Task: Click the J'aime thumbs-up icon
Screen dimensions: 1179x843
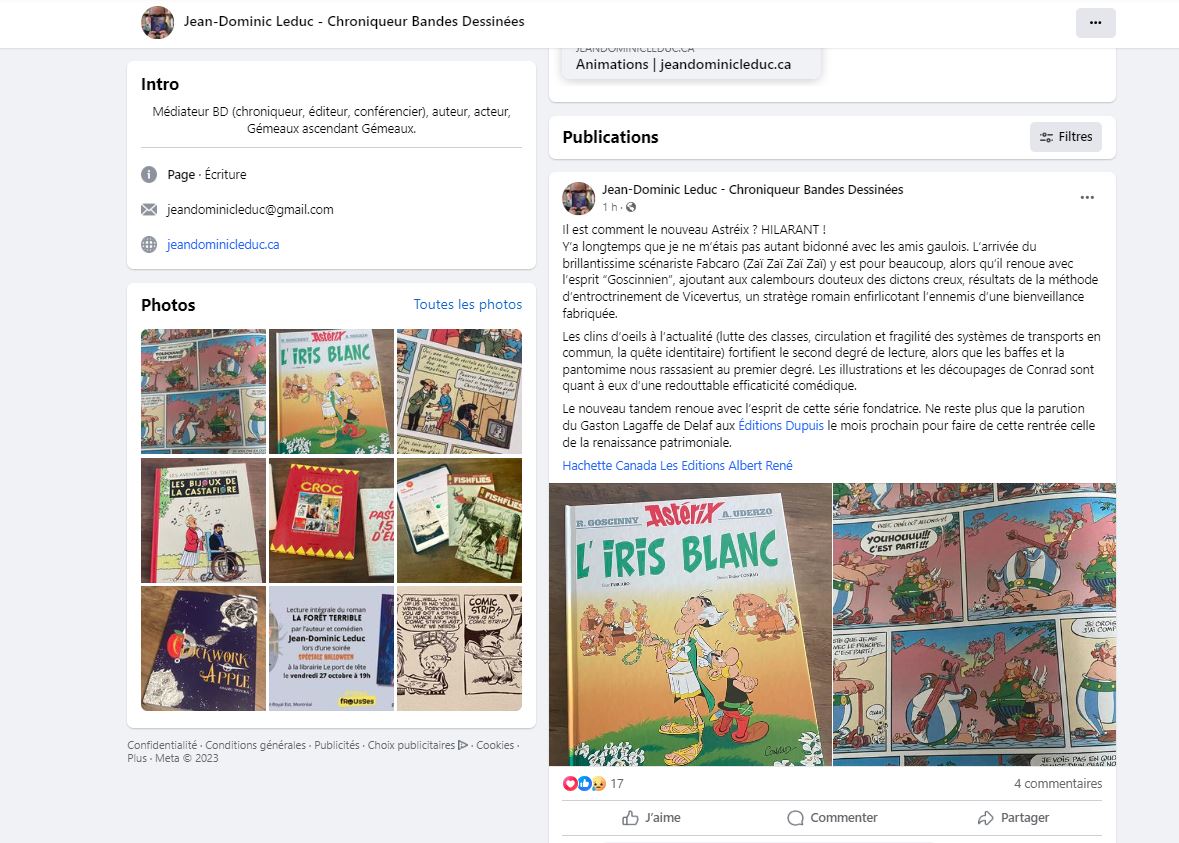Action: point(630,818)
